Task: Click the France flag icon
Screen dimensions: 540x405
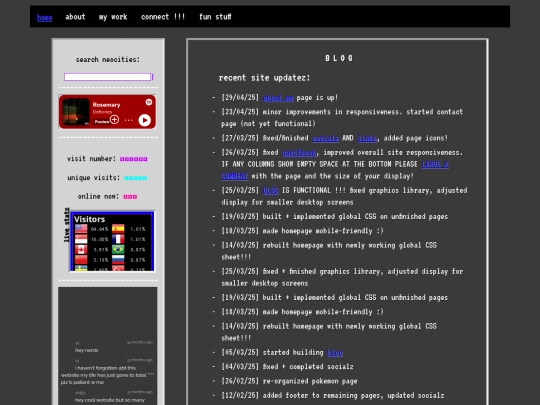Action: click(x=118, y=239)
